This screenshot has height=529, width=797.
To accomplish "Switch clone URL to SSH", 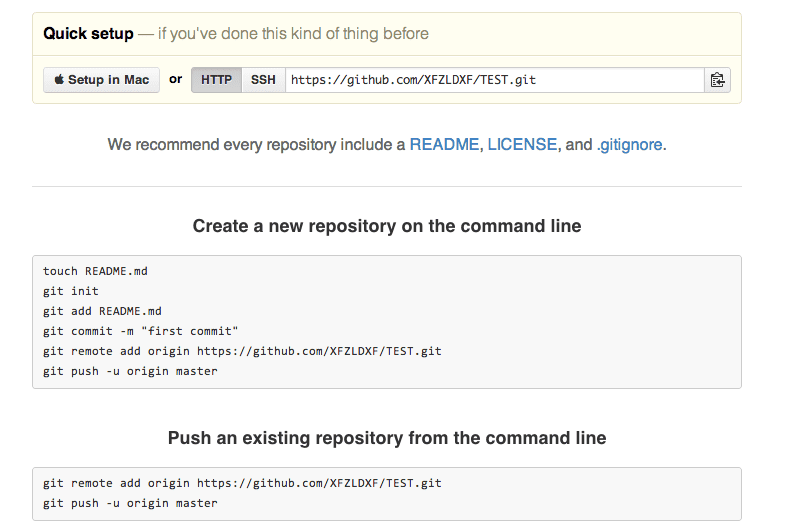I will click(x=263, y=80).
